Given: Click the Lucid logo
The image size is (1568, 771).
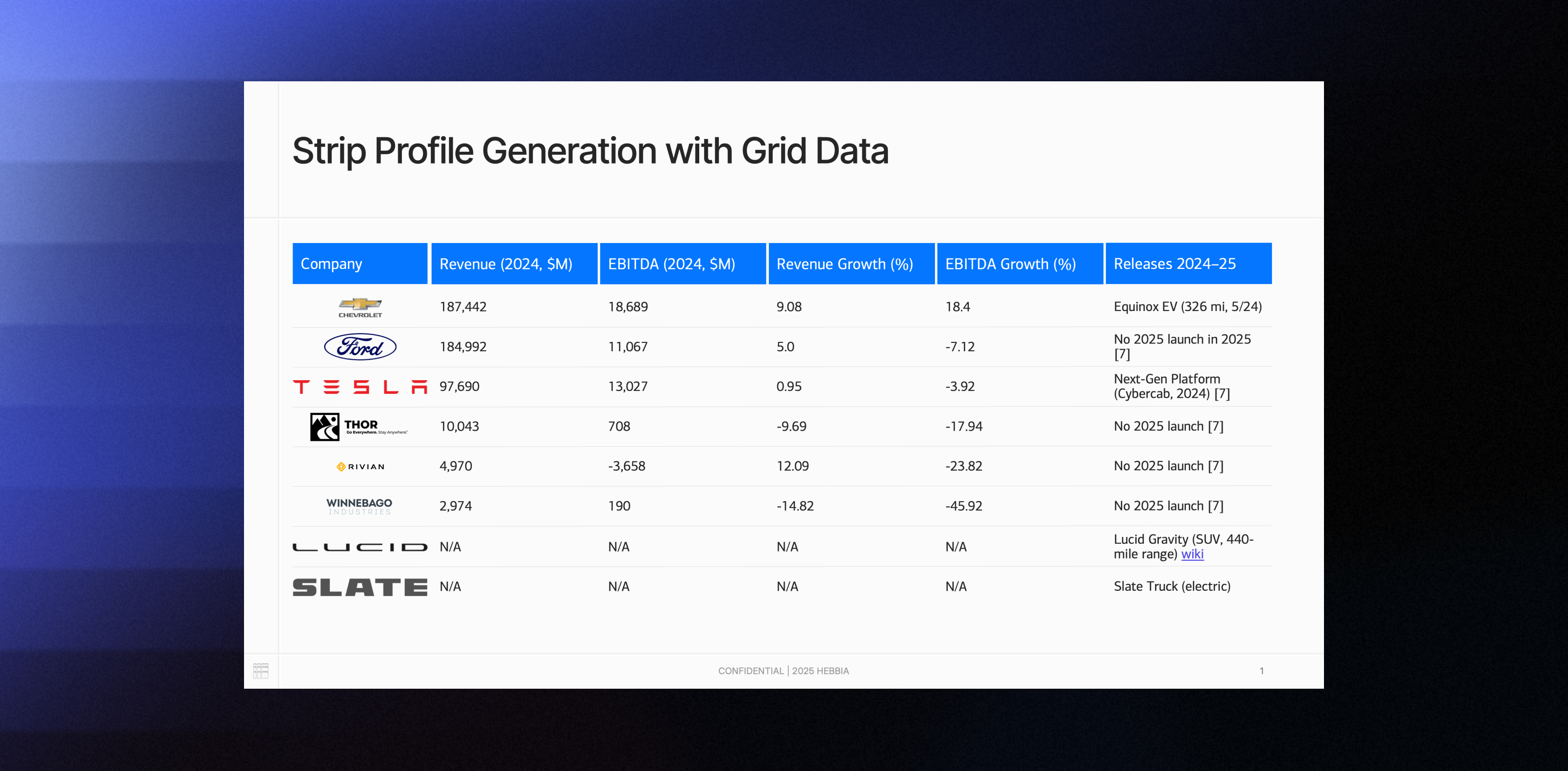Looking at the screenshot, I should (x=360, y=547).
